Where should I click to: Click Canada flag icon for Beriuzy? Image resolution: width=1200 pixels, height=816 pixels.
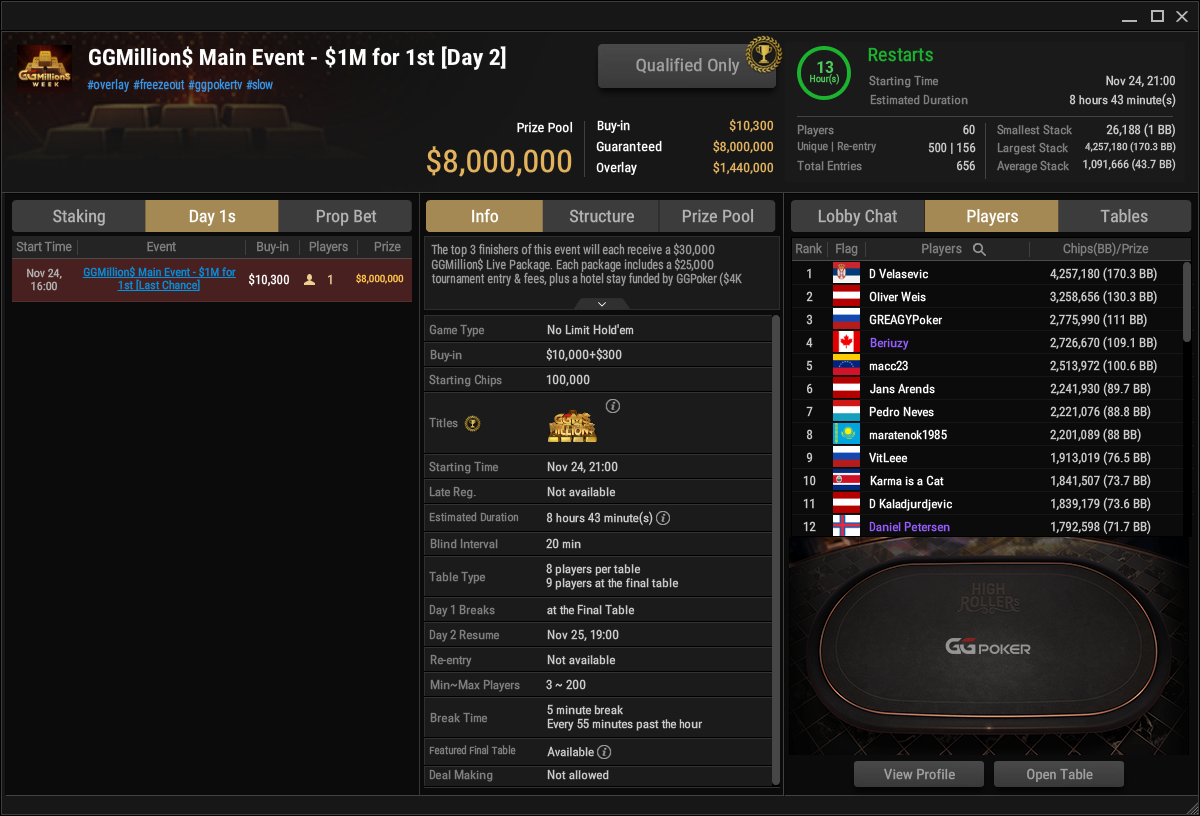846,343
